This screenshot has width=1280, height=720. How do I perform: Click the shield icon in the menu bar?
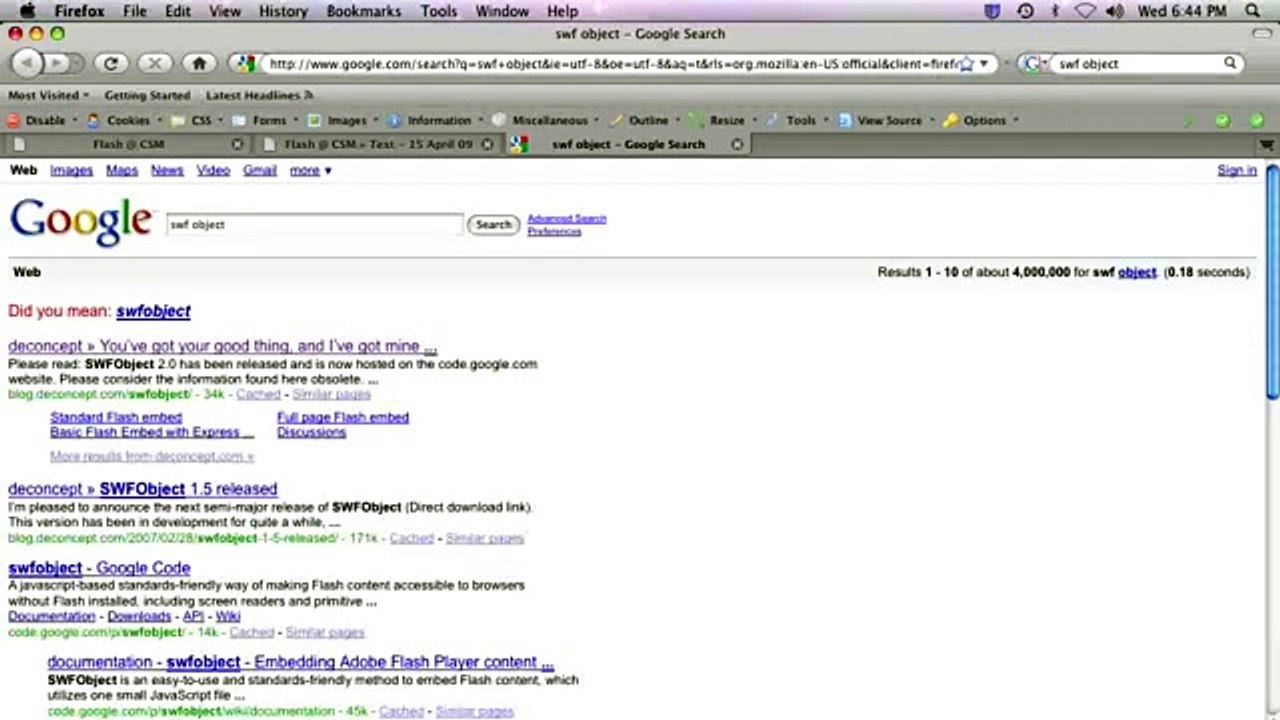(x=993, y=11)
